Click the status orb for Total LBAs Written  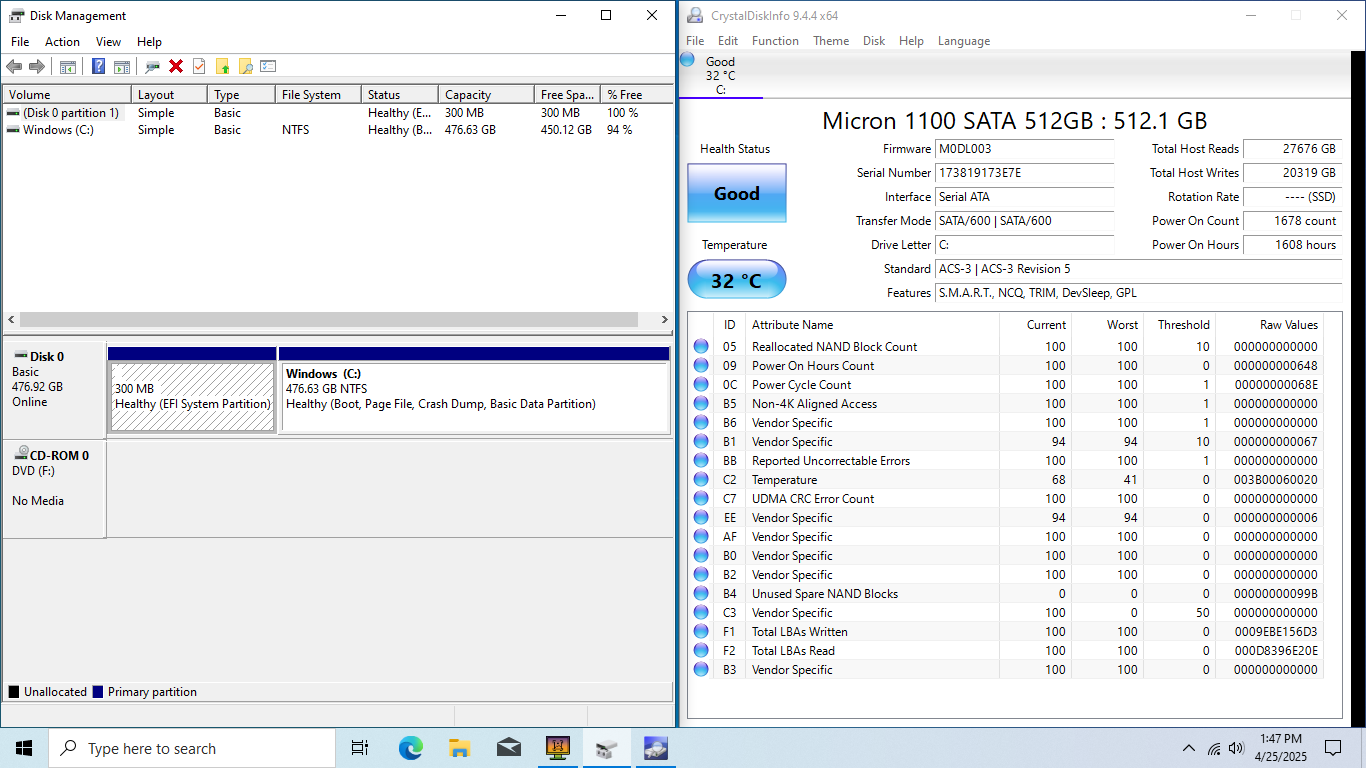pos(701,632)
